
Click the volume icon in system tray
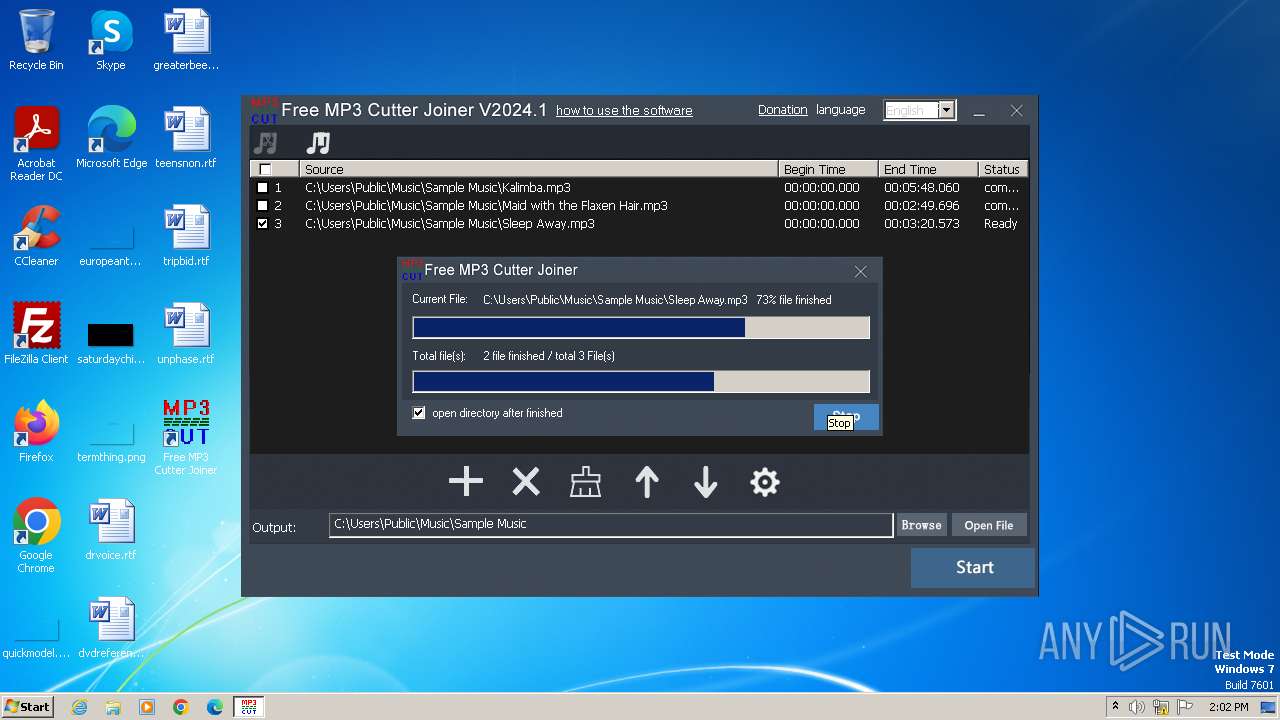1137,707
